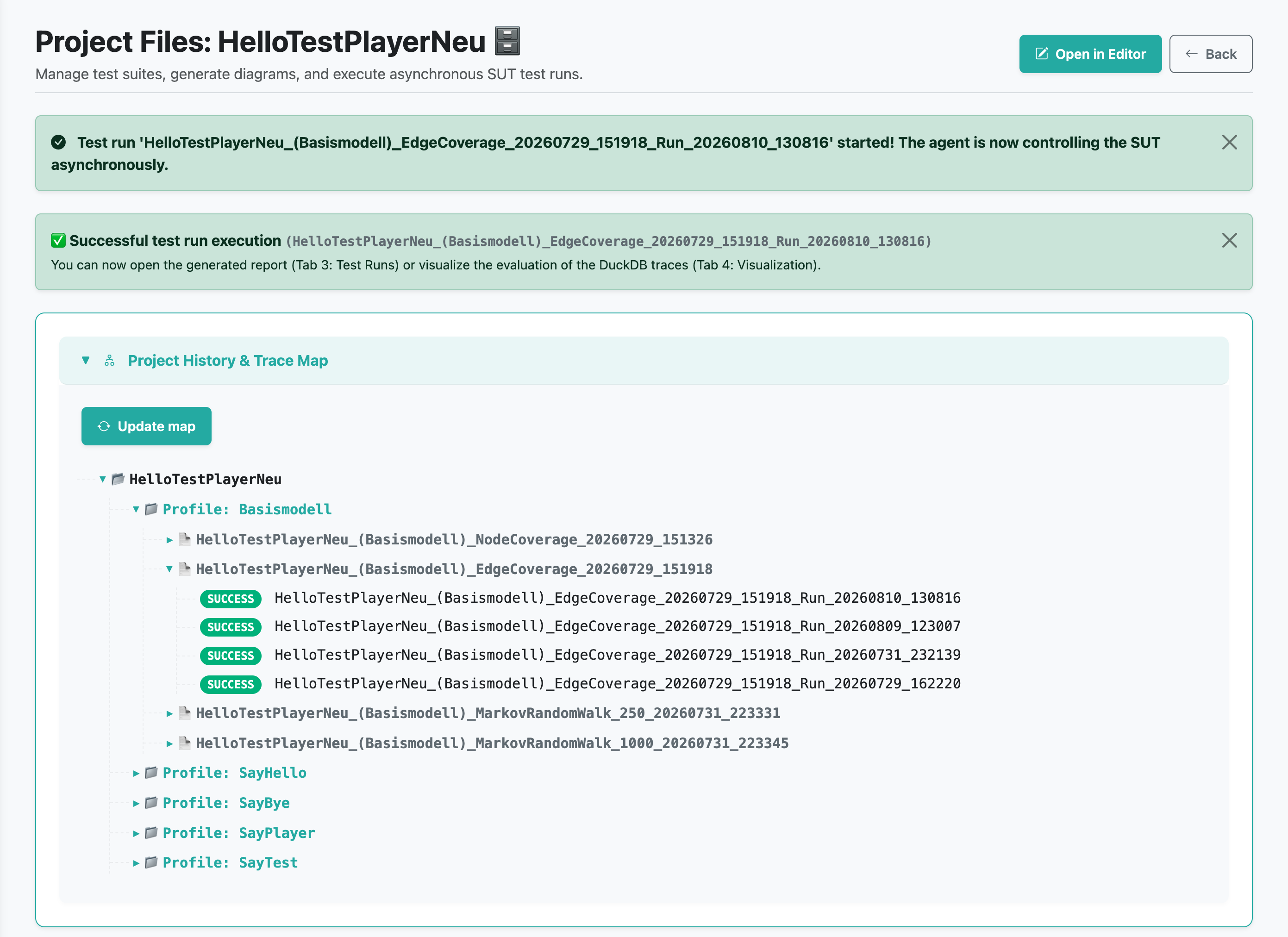Open project in the editor

(1090, 54)
